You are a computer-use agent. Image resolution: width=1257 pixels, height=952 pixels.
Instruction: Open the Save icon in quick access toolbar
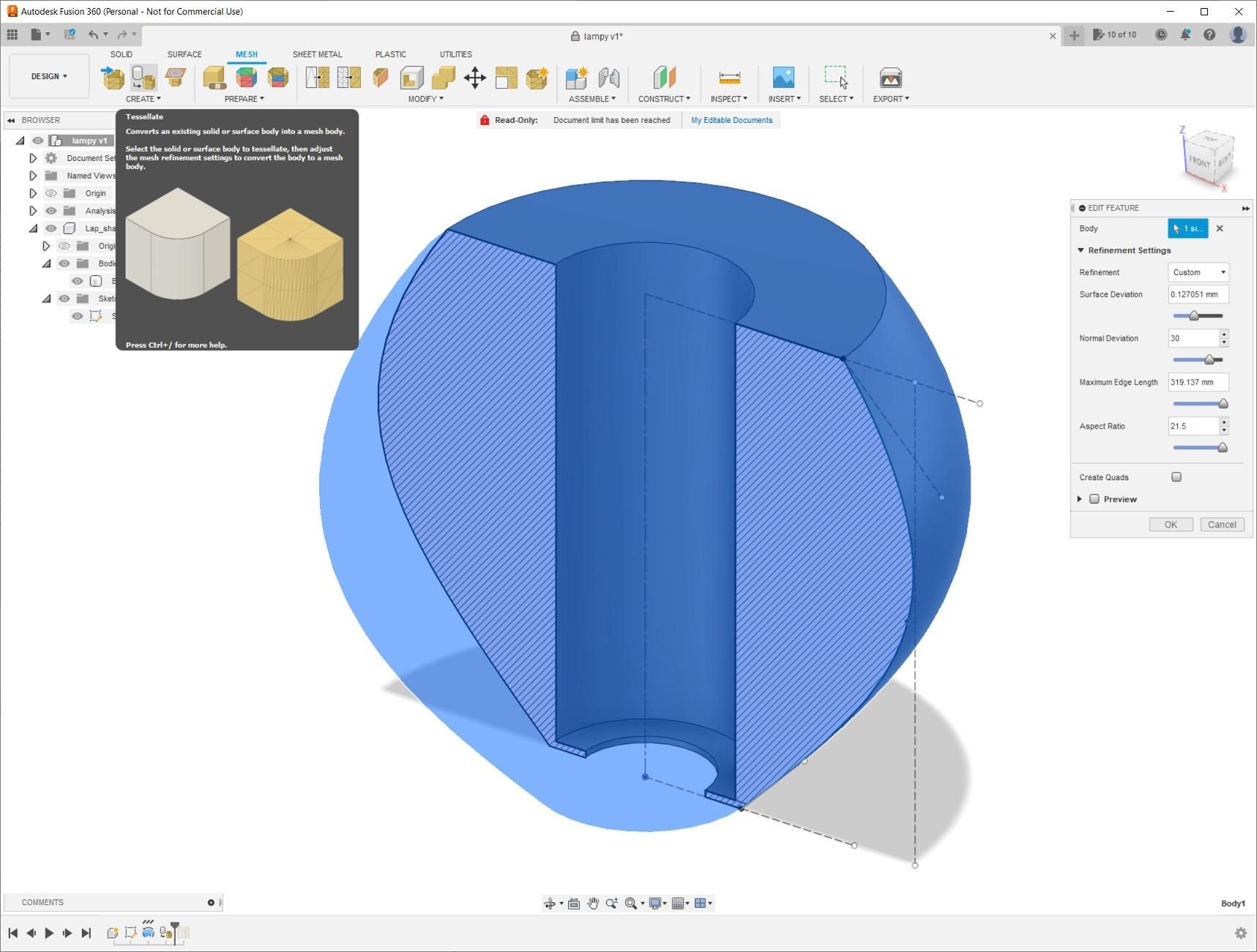click(x=70, y=34)
